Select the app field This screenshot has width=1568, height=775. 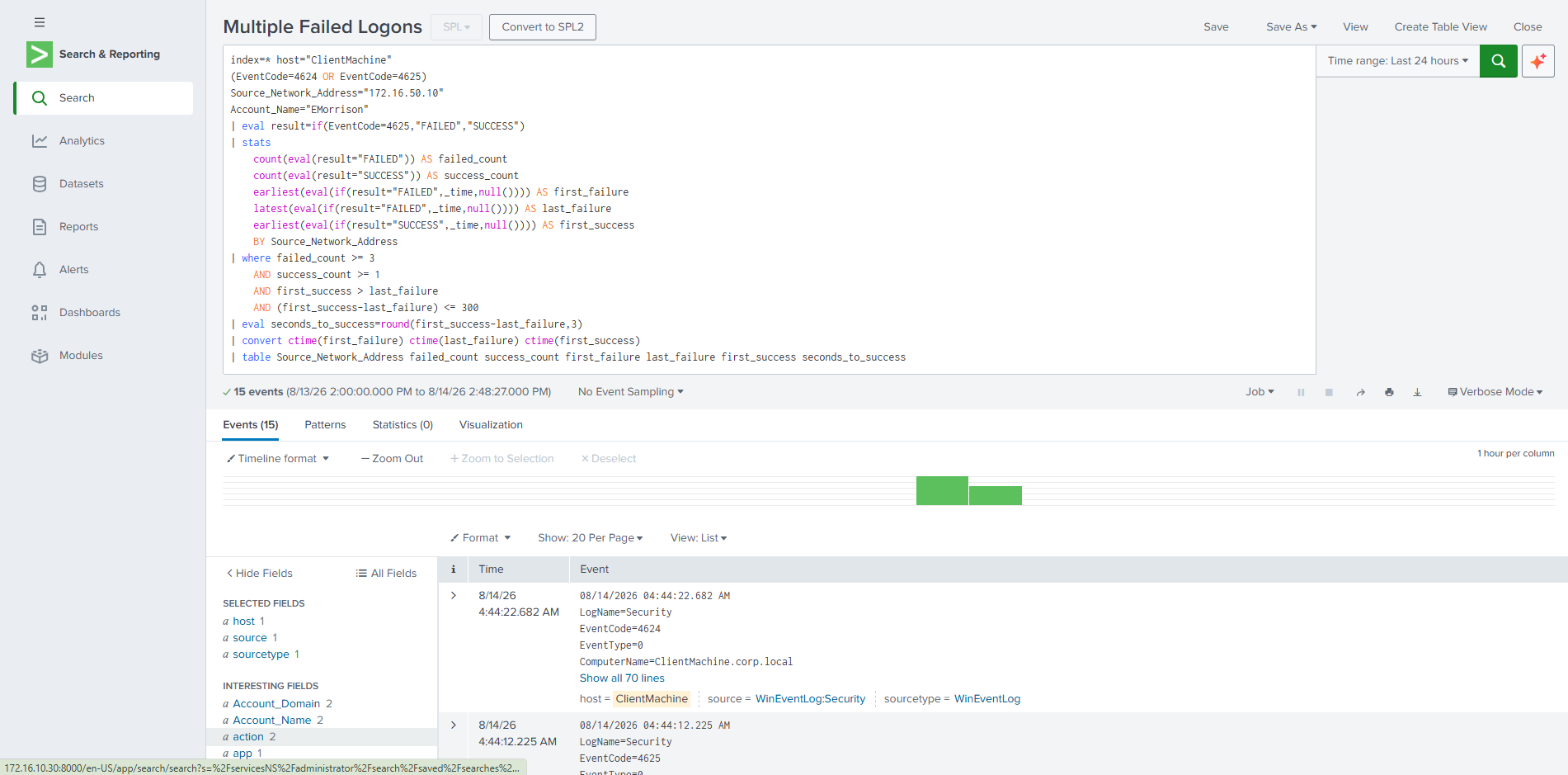pyautogui.click(x=242, y=754)
